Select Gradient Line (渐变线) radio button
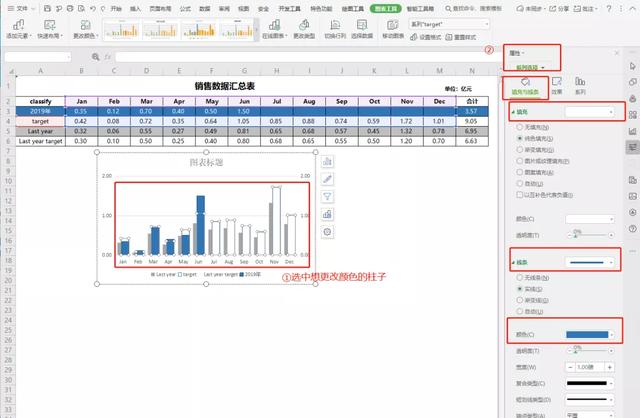The height and width of the screenshot is (418, 640). pos(520,300)
